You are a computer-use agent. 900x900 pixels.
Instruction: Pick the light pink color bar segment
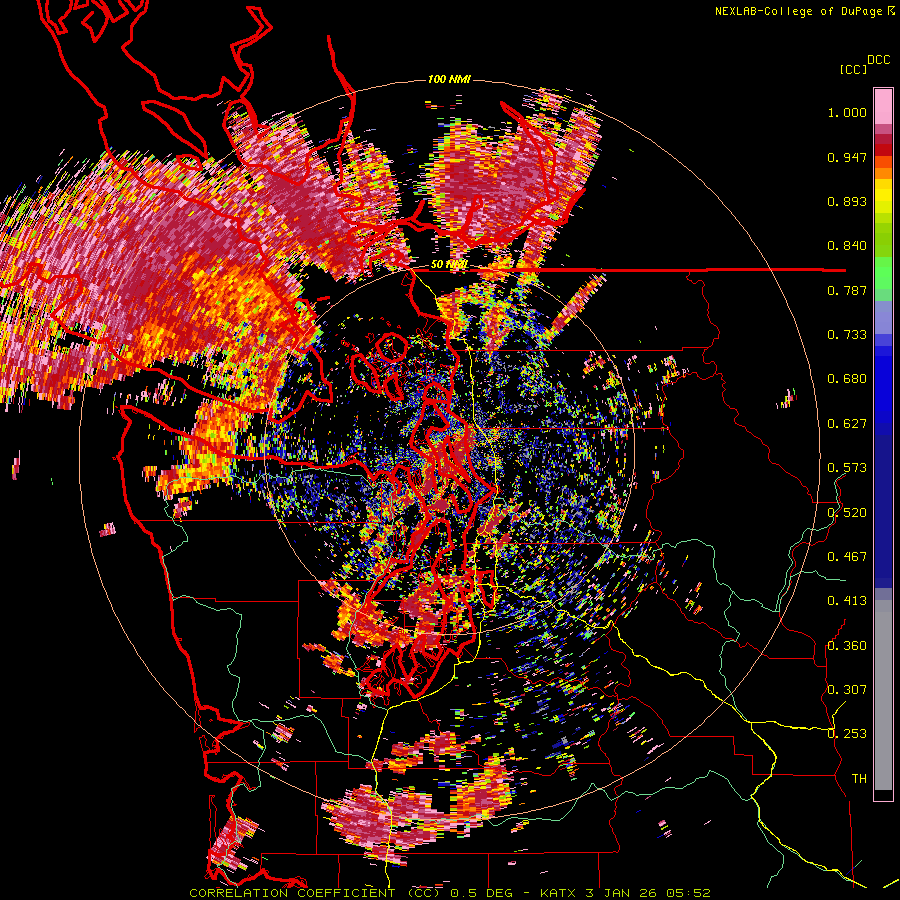pyautogui.click(x=883, y=106)
